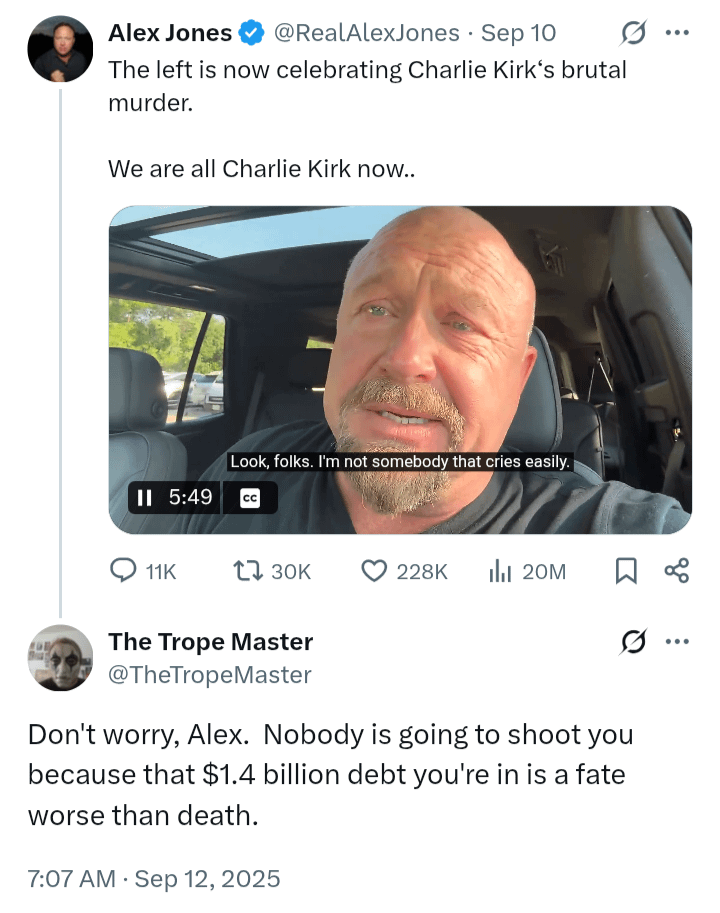Click the reply icon with 11K count
This screenshot has height=913, width=720.
[123, 571]
